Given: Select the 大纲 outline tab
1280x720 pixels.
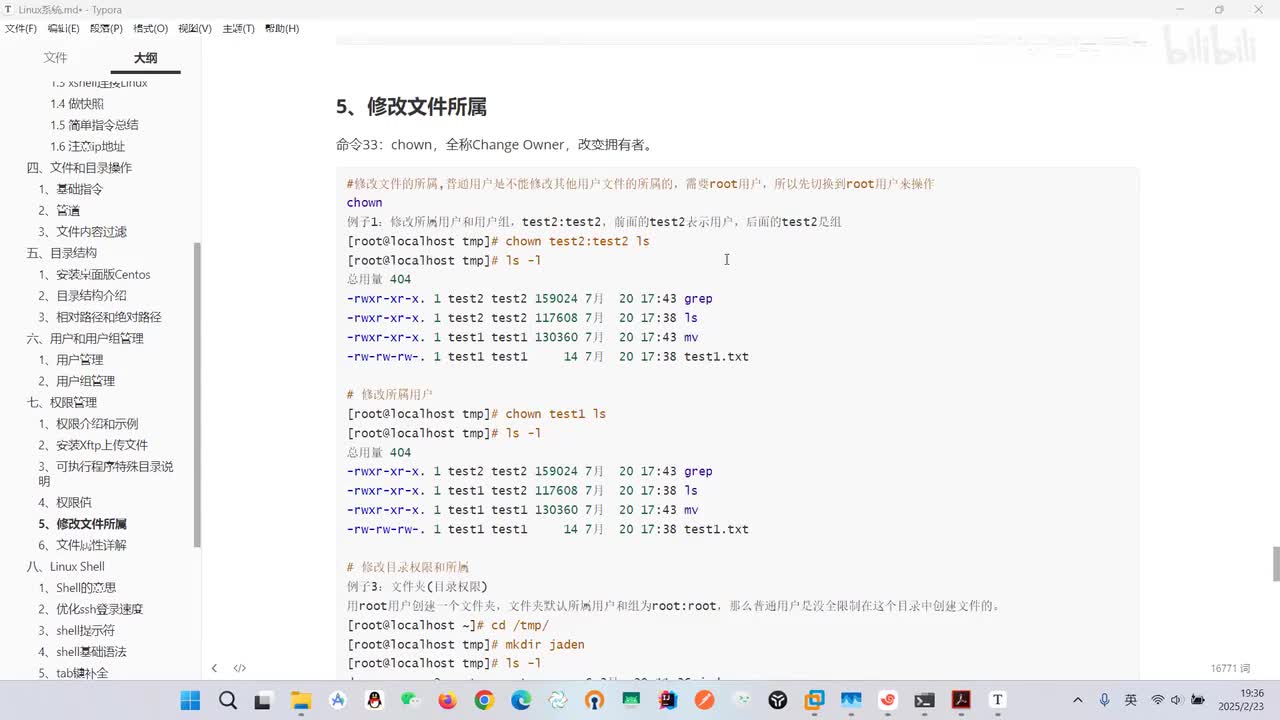Looking at the screenshot, I should pyautogui.click(x=146, y=58).
